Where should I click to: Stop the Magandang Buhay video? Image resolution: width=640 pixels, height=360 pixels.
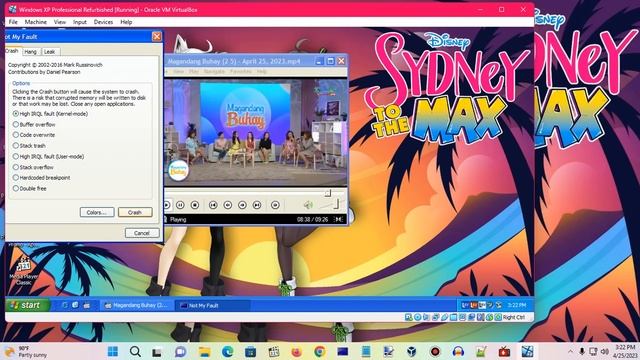(x=195, y=205)
